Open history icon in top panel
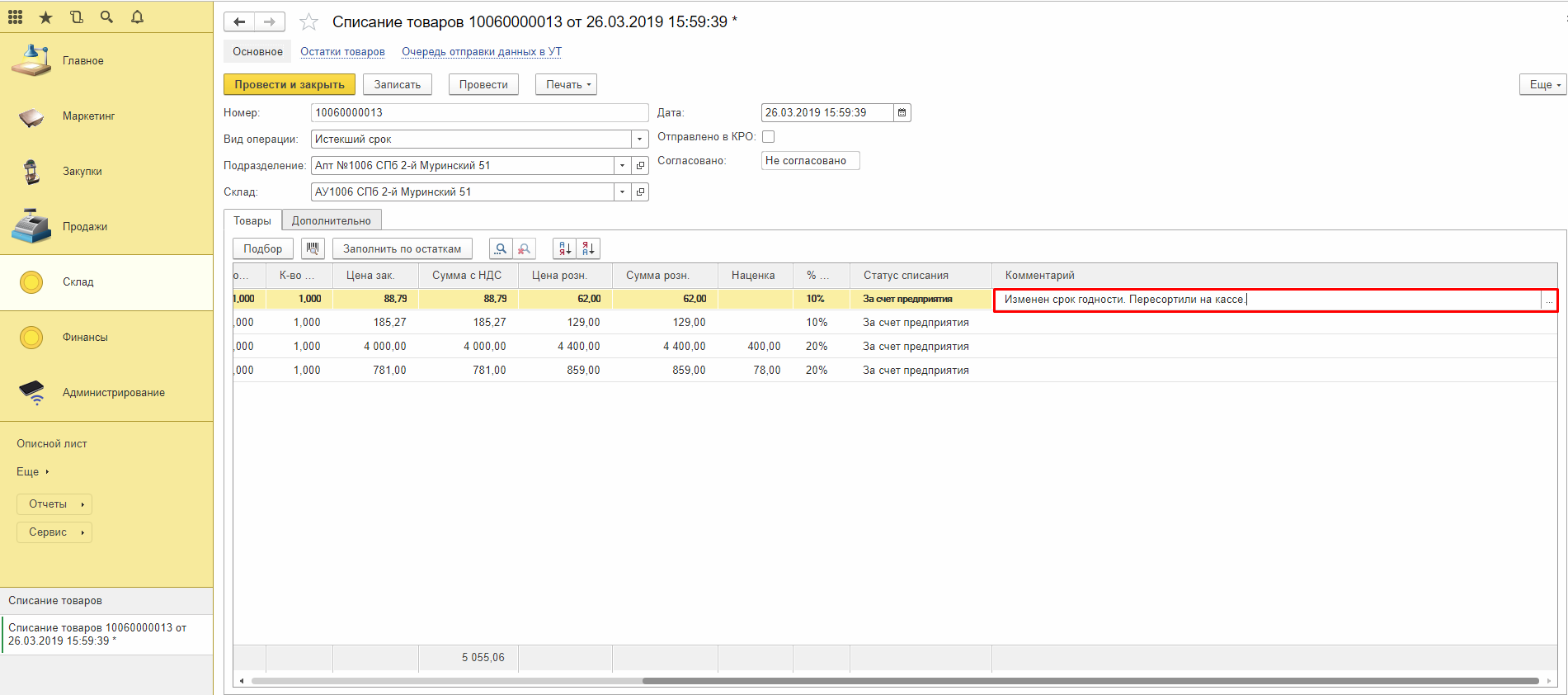Viewport: 1568px width, 695px height. [x=77, y=17]
